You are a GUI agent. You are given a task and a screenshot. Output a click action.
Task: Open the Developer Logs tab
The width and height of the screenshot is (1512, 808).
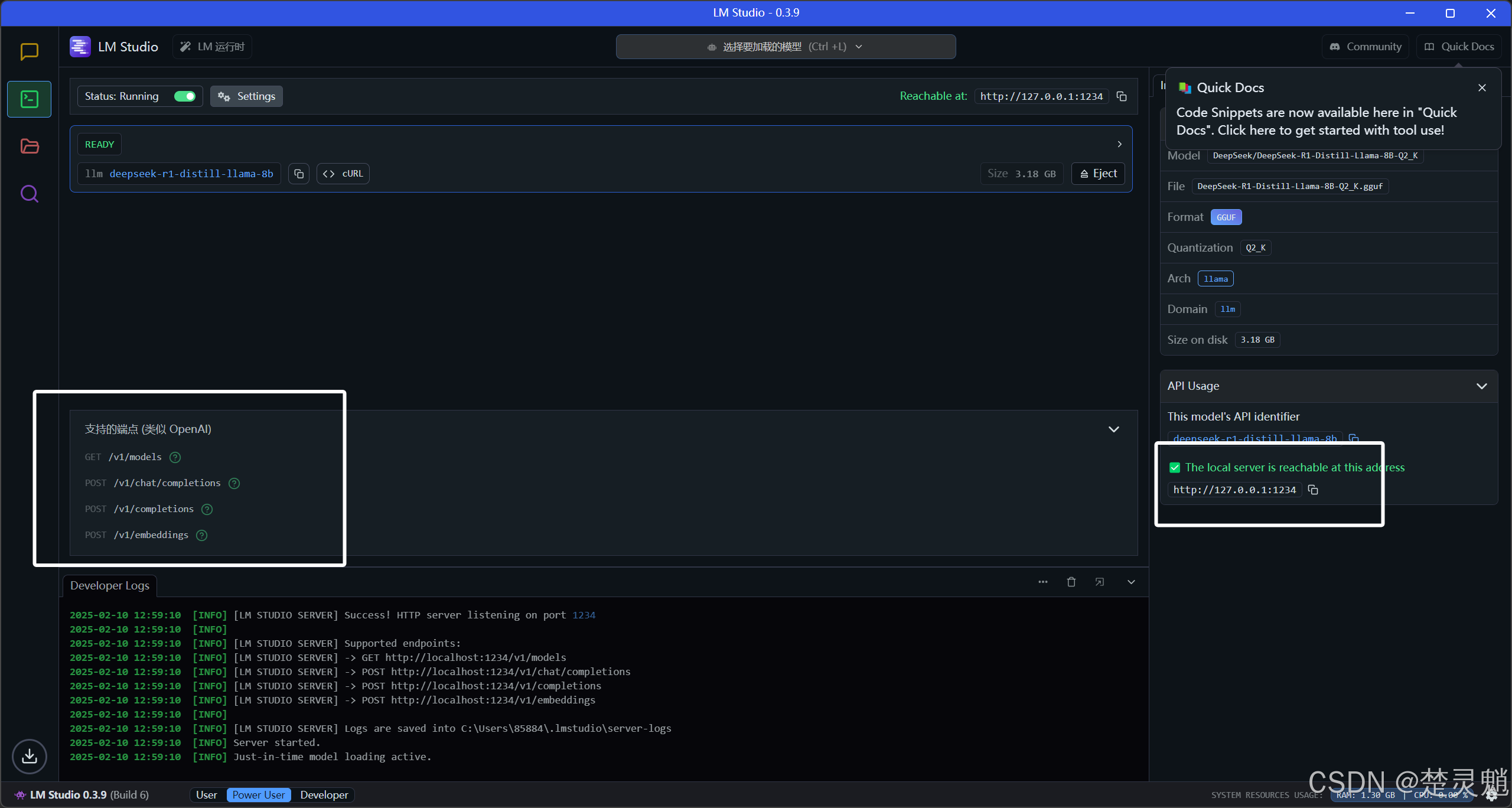click(110, 586)
